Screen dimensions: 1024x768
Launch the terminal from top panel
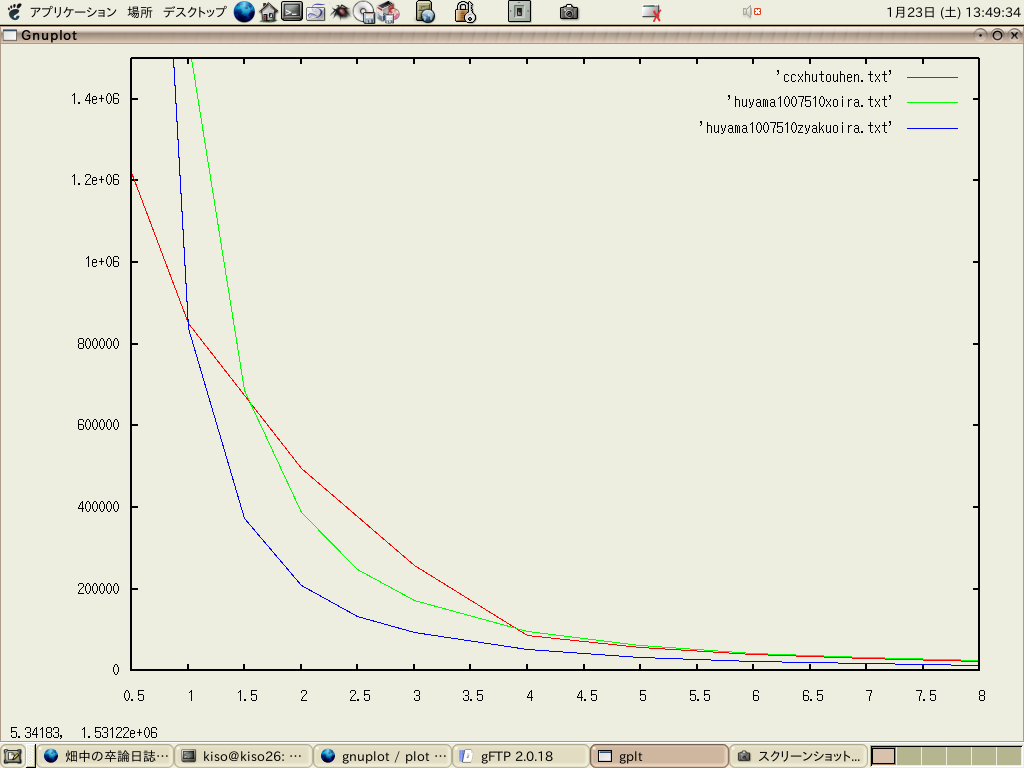(291, 12)
